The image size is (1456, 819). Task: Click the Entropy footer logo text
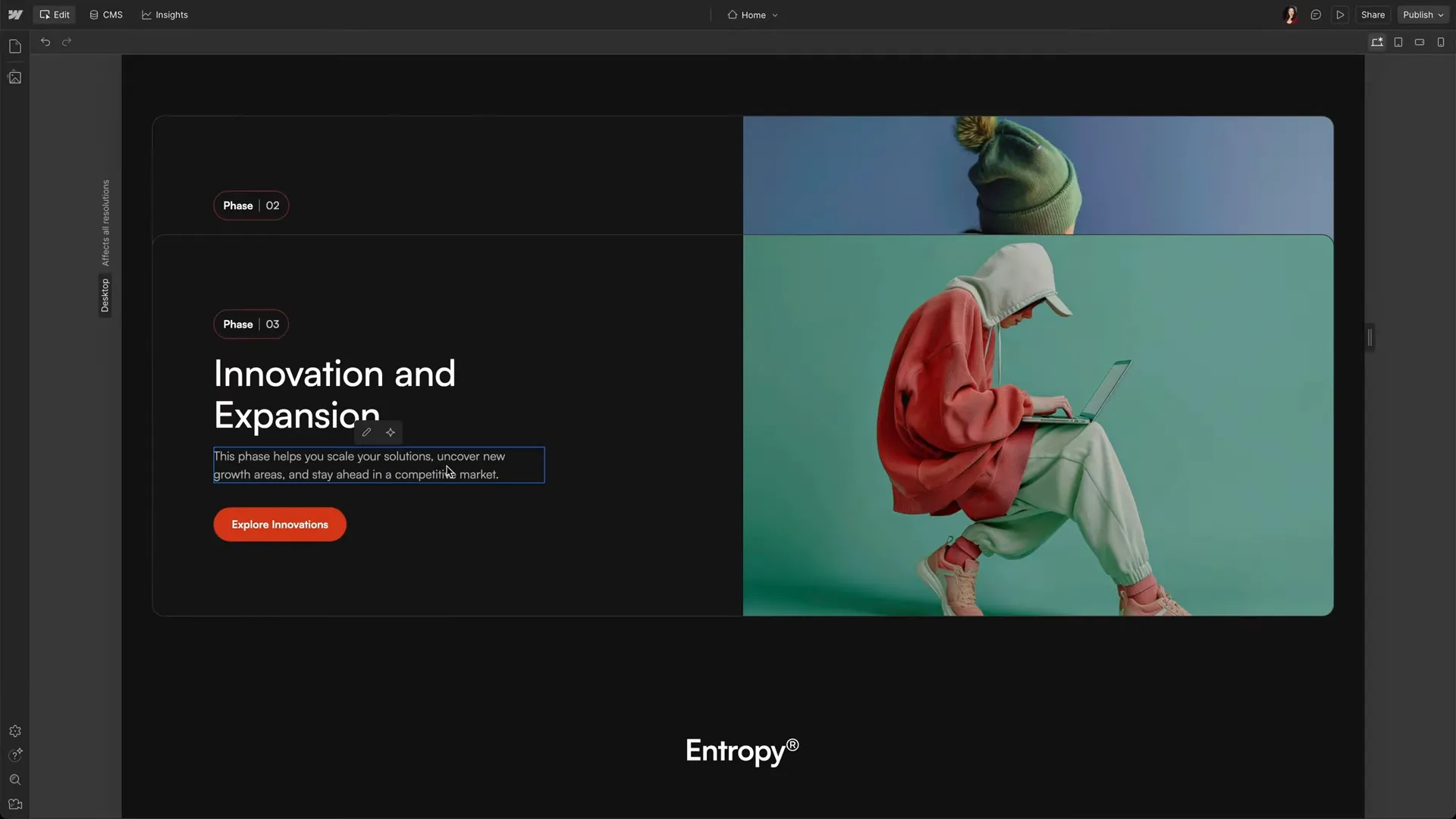[742, 751]
